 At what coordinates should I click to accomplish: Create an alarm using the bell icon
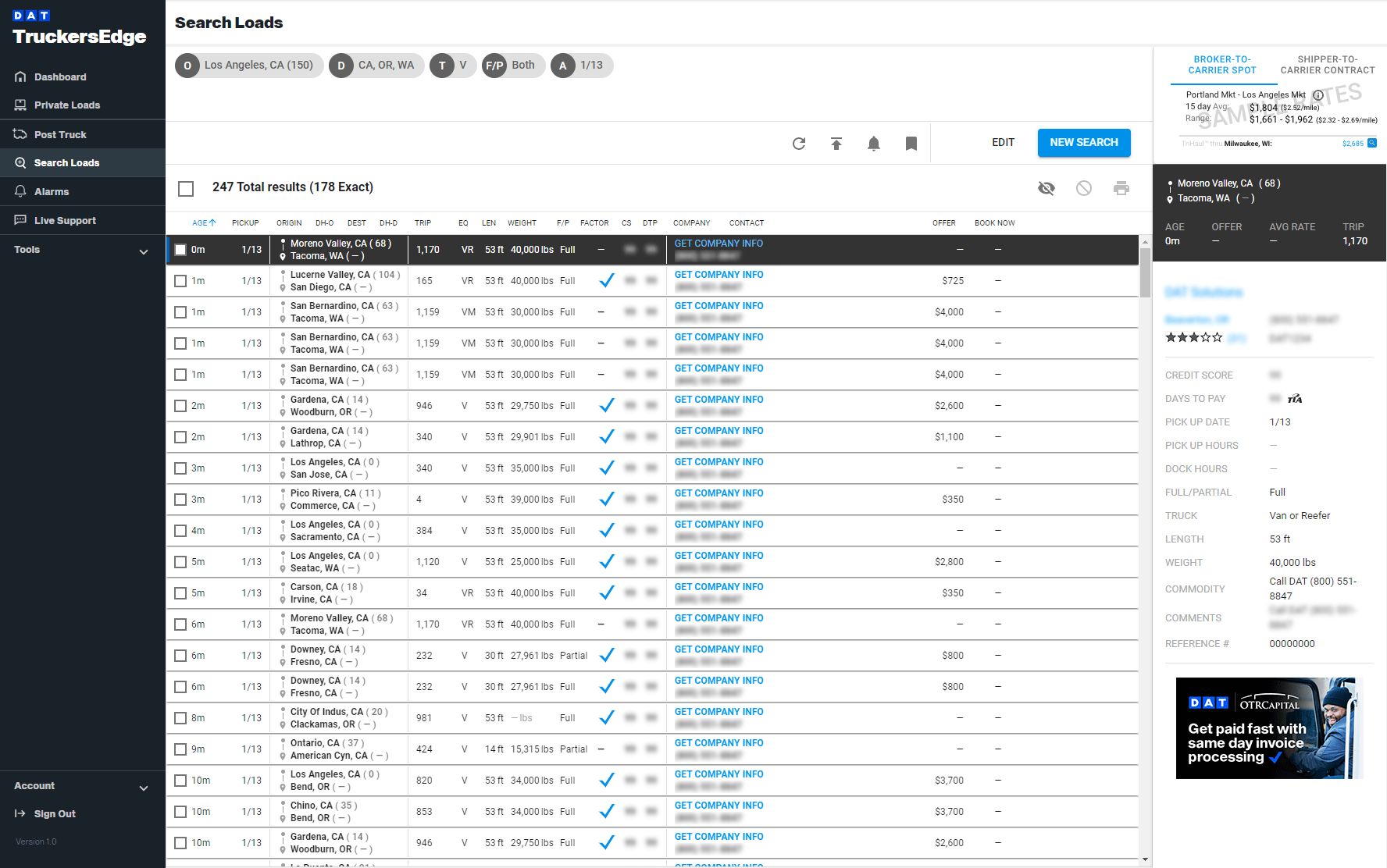[873, 143]
